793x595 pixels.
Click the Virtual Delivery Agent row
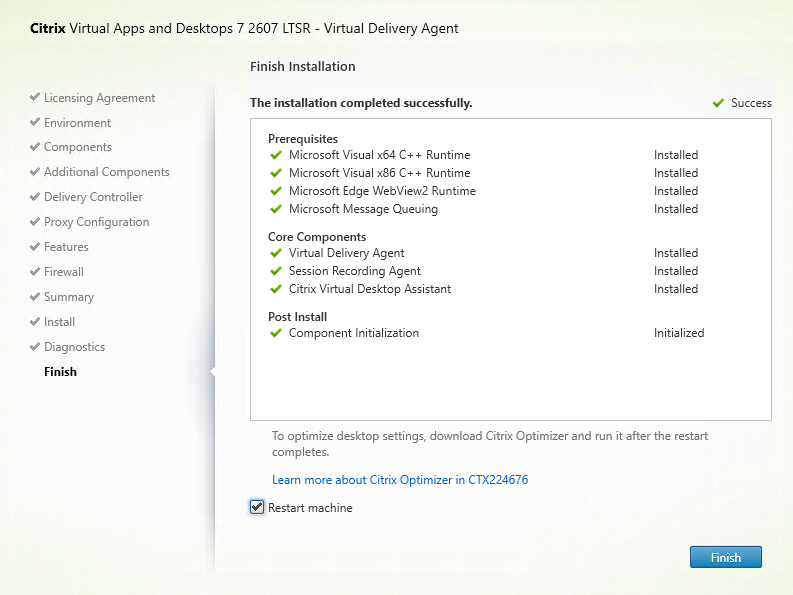[484, 253]
